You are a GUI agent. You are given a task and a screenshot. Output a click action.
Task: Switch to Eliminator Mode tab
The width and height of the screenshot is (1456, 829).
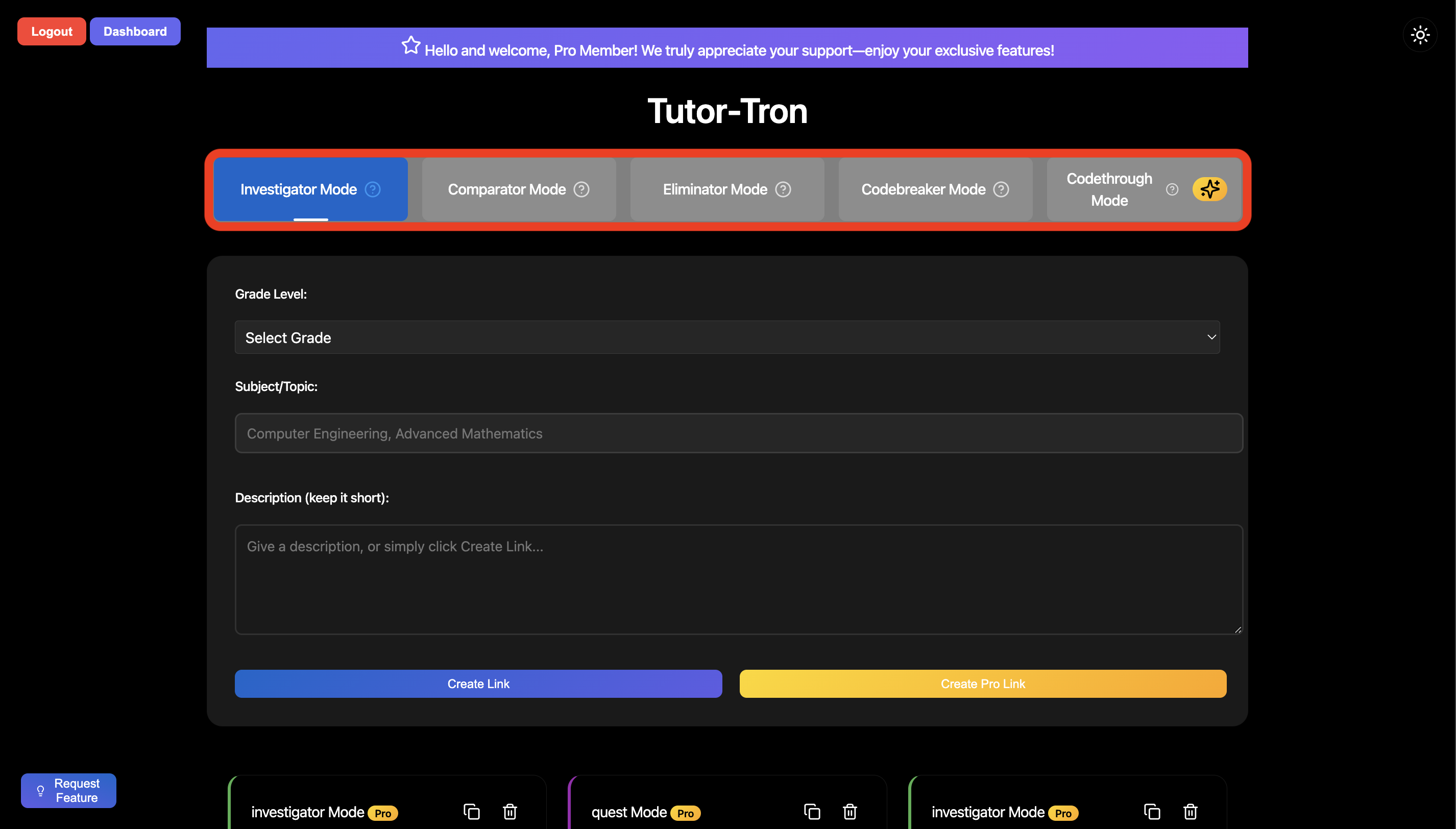(x=715, y=189)
